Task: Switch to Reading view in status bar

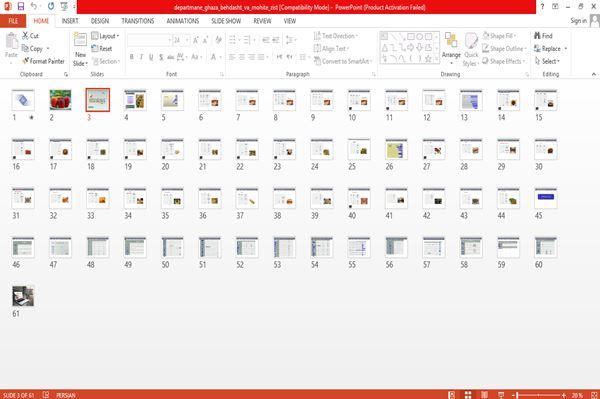Action: tap(484, 395)
